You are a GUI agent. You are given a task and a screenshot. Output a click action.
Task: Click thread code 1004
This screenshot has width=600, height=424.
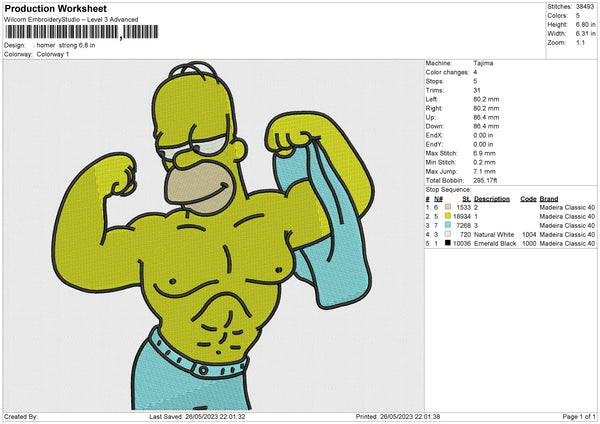point(530,235)
